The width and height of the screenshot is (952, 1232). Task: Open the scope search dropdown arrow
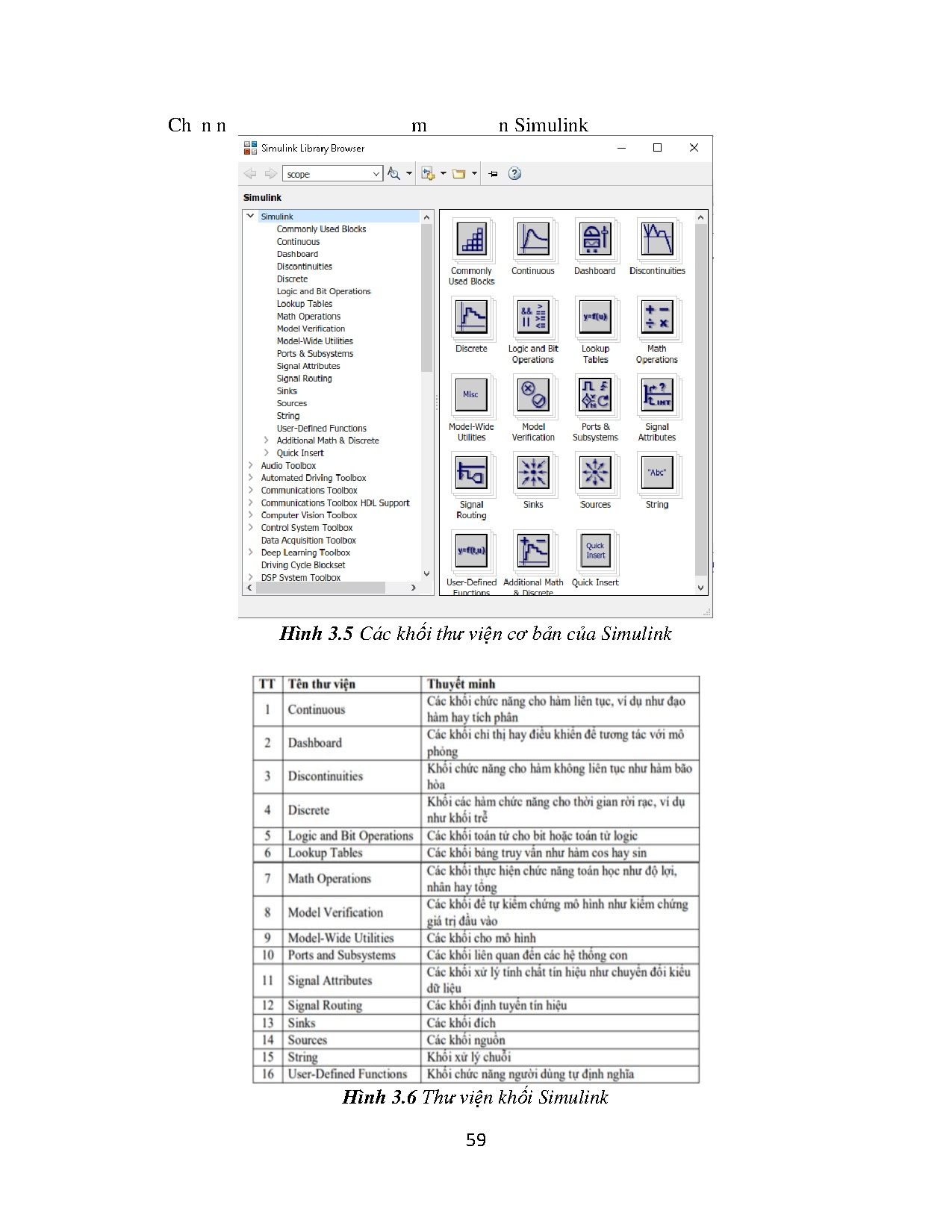(x=376, y=174)
